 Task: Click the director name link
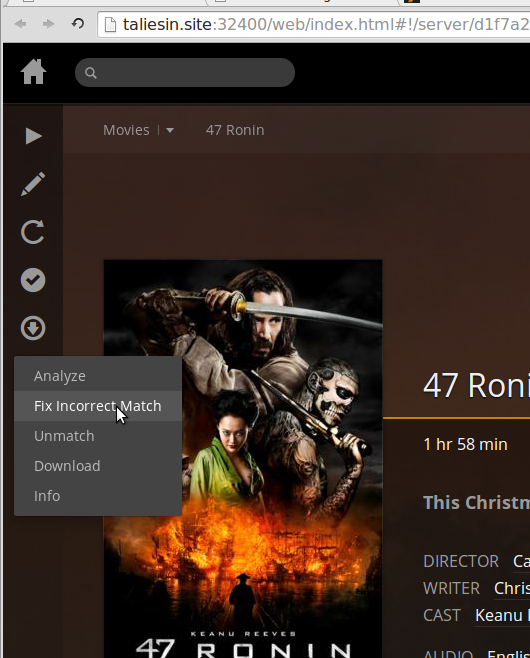(522, 561)
